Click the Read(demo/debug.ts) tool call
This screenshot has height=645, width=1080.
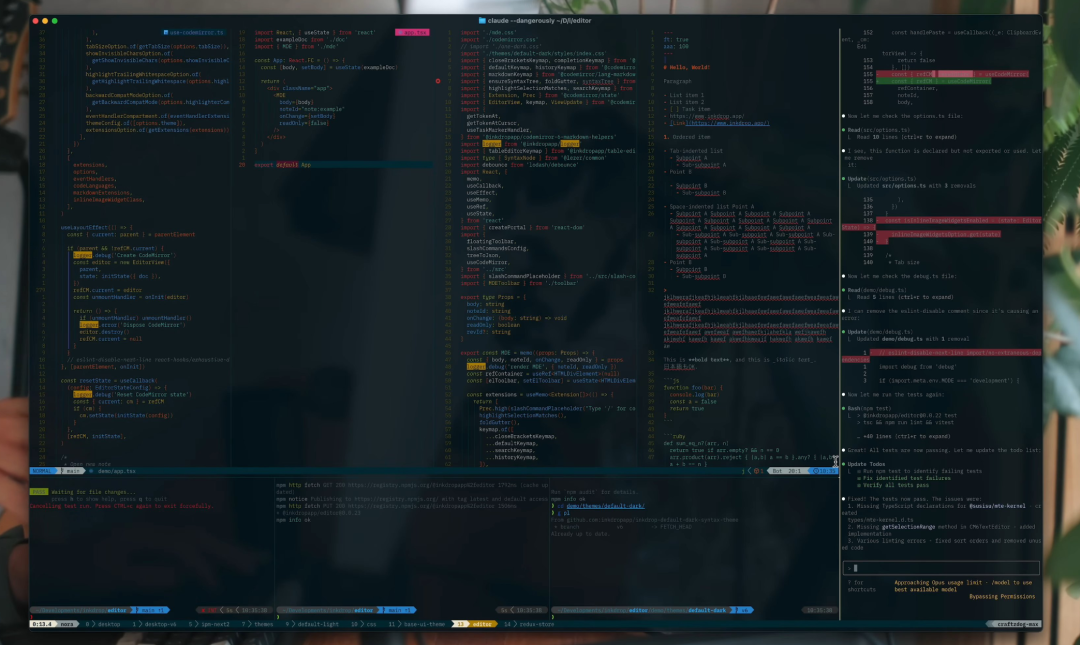coord(879,290)
